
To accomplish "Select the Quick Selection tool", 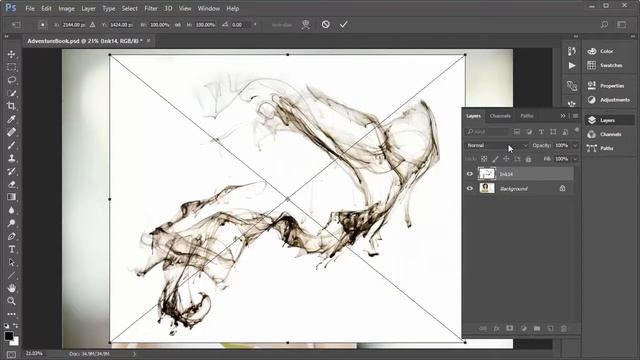I will (x=11, y=93).
